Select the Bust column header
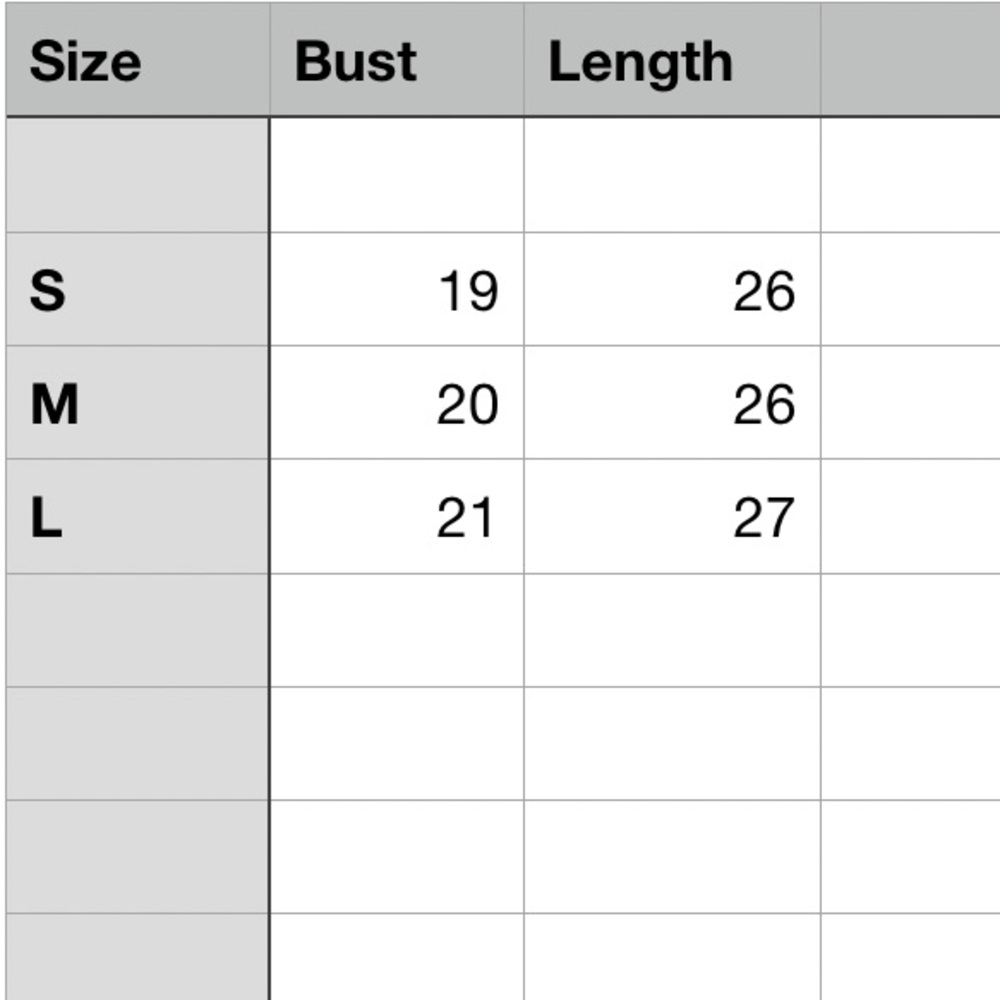The image size is (1000, 1000). pyautogui.click(x=397, y=60)
